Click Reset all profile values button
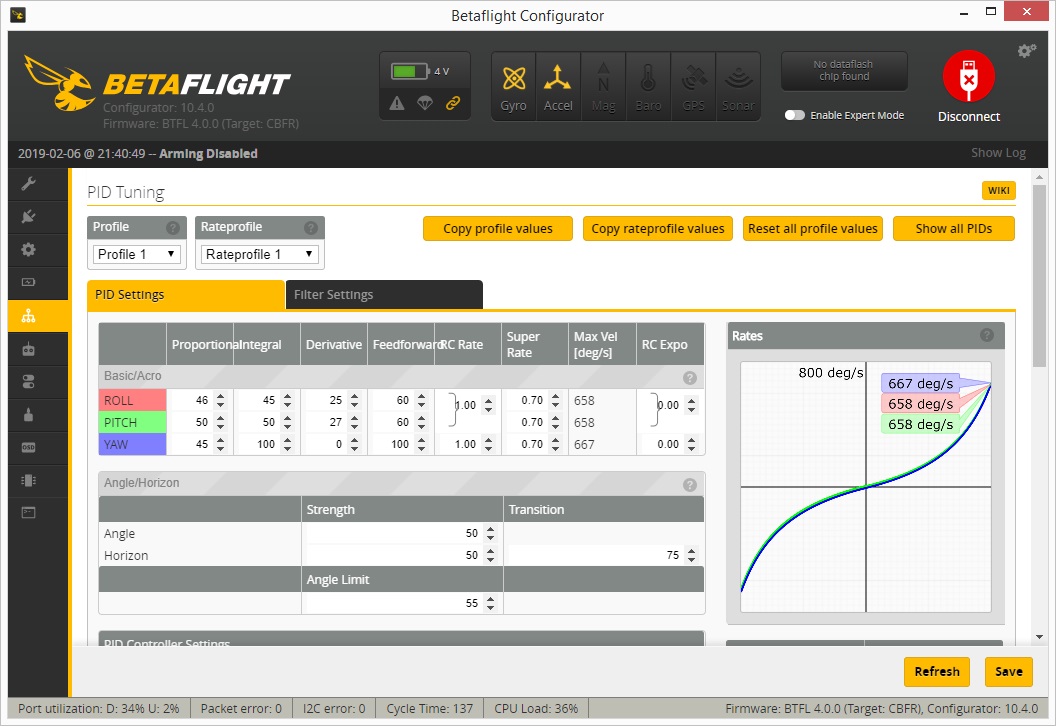 pyautogui.click(x=813, y=228)
